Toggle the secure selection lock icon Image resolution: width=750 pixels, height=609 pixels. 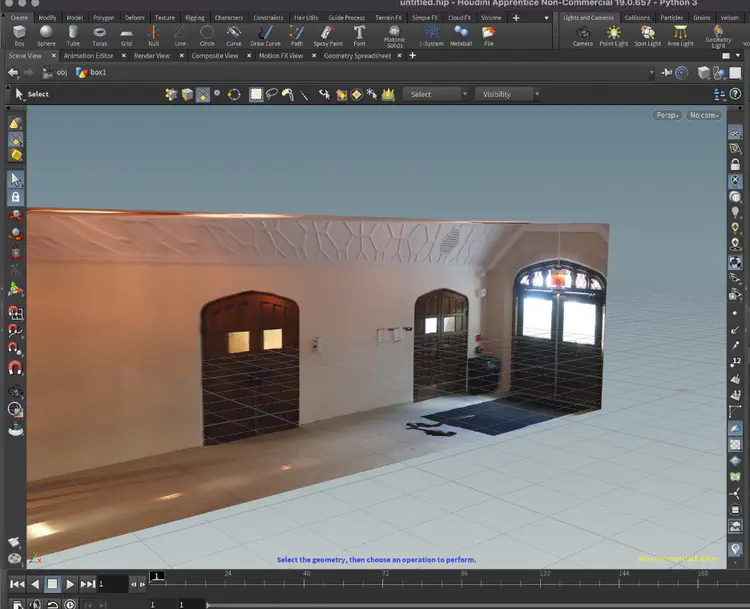click(15, 197)
